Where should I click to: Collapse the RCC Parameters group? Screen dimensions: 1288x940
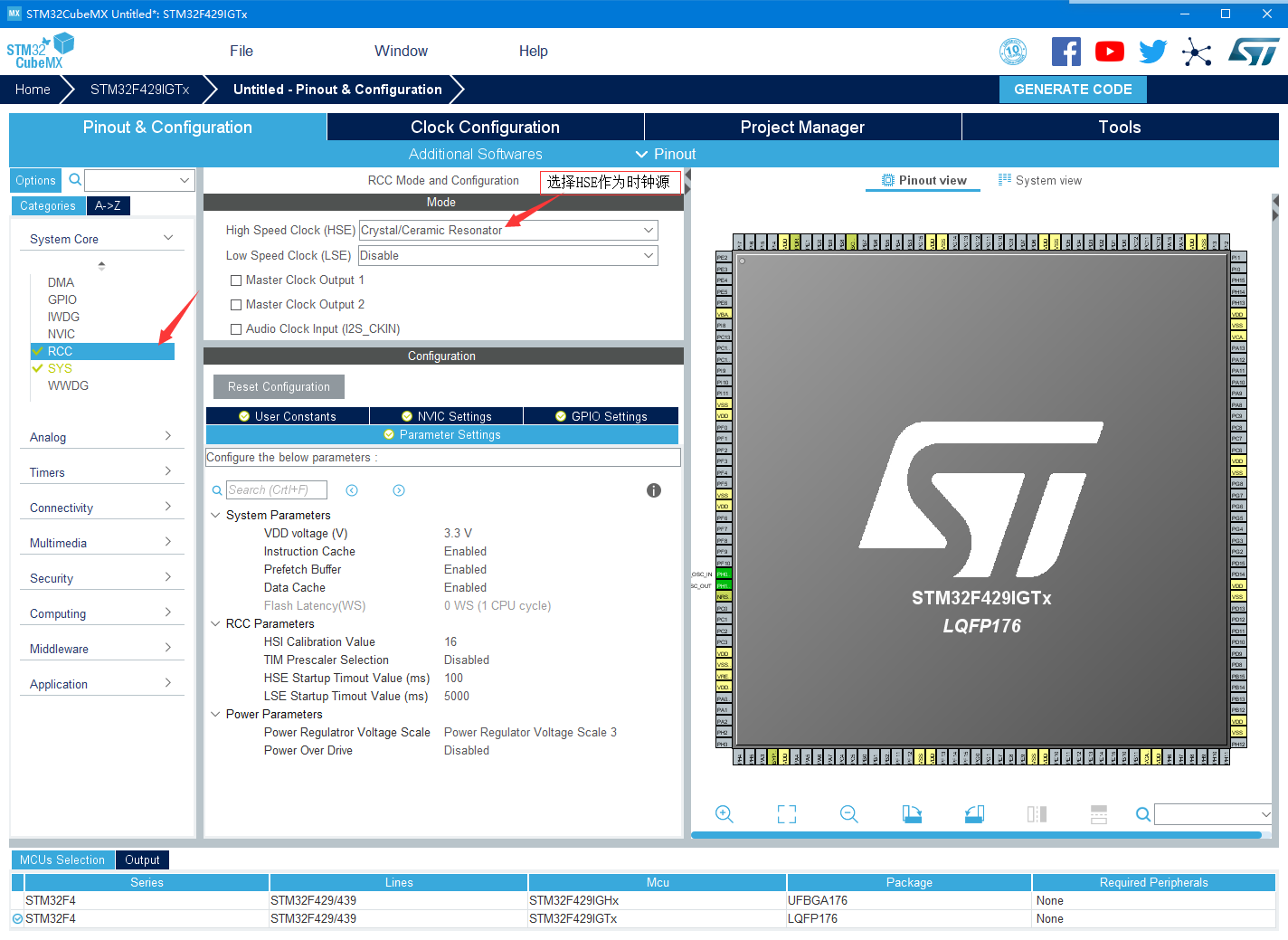tap(215, 623)
